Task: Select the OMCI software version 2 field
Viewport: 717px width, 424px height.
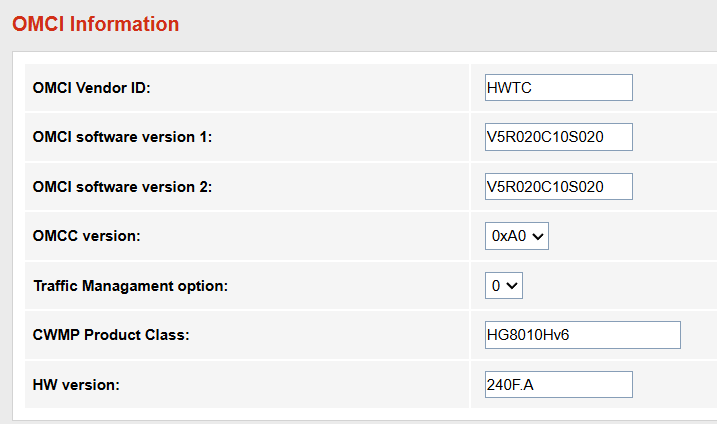Action: (x=558, y=186)
